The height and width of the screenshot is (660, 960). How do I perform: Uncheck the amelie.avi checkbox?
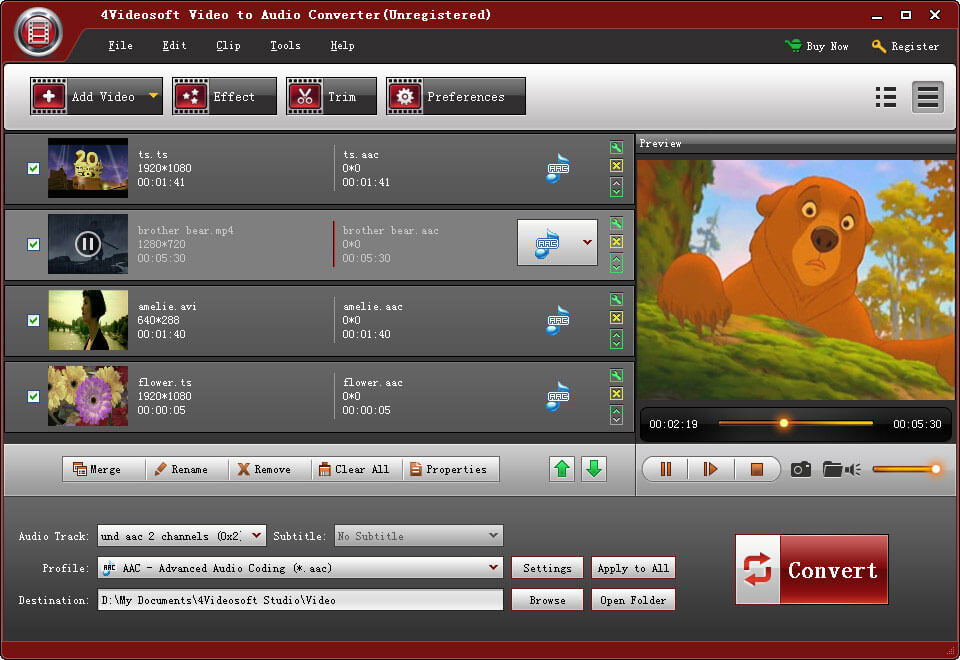click(33, 320)
